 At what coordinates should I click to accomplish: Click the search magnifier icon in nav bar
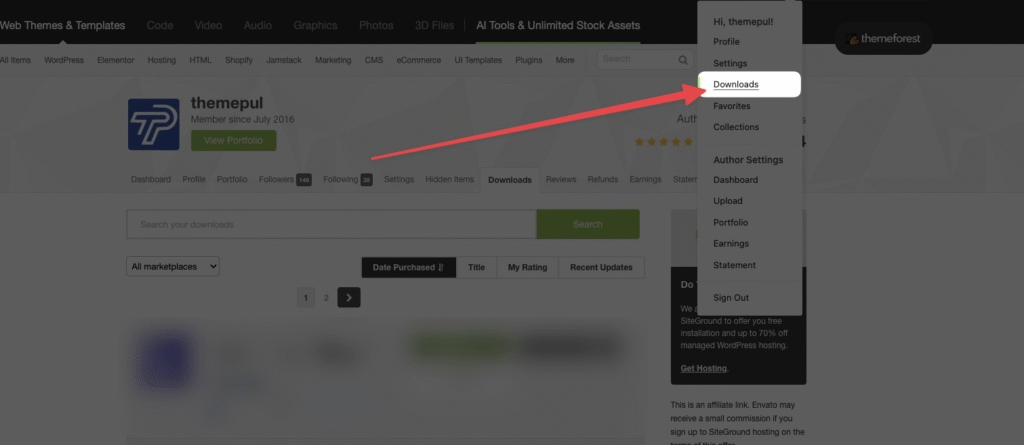[x=682, y=60]
